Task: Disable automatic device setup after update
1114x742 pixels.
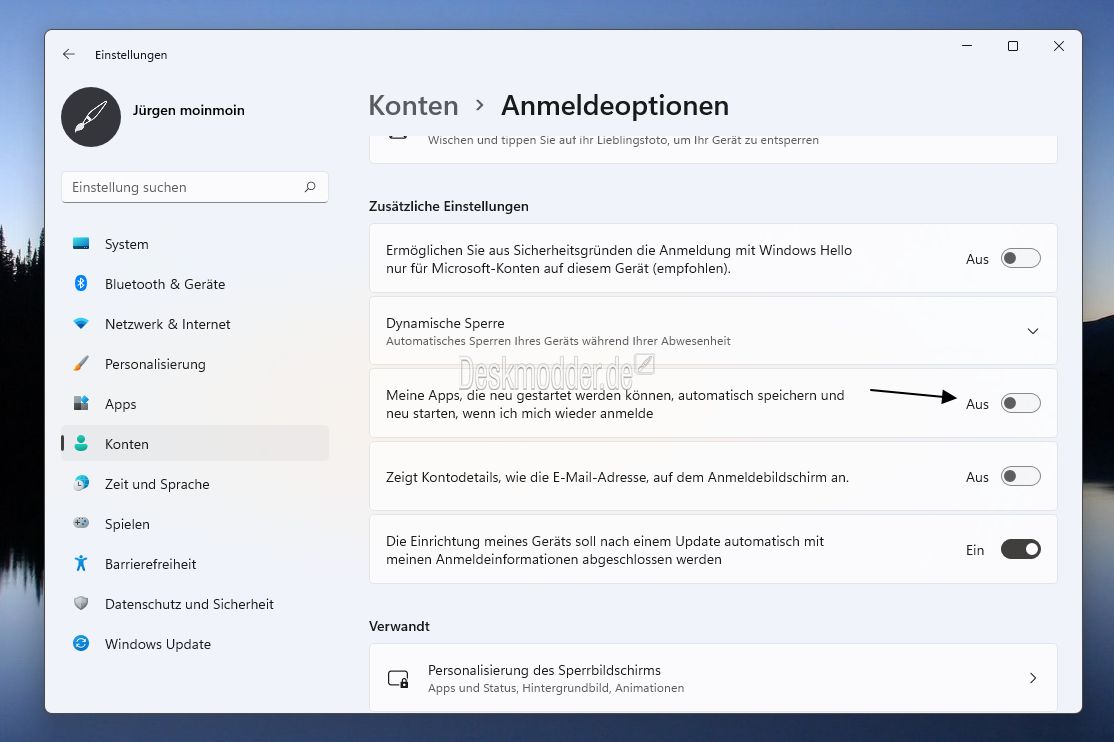Action: pos(1020,550)
